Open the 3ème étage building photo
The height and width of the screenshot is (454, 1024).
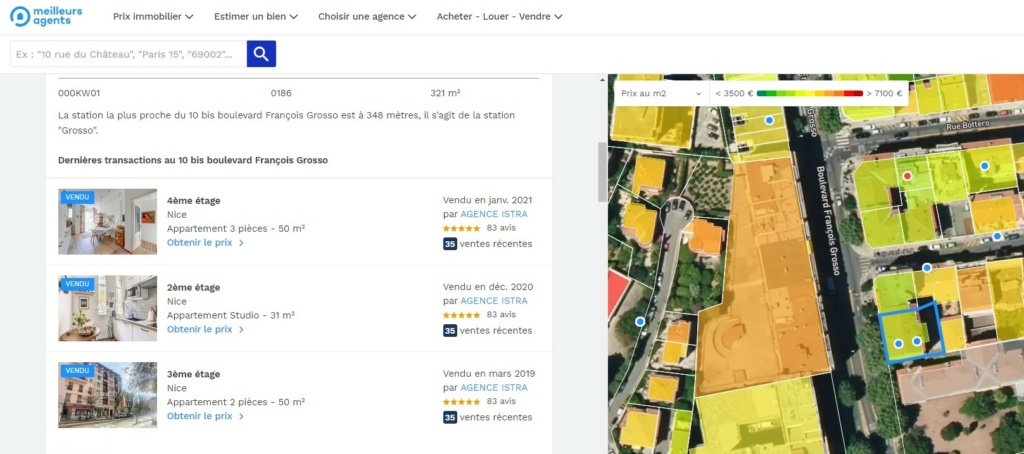tap(107, 395)
